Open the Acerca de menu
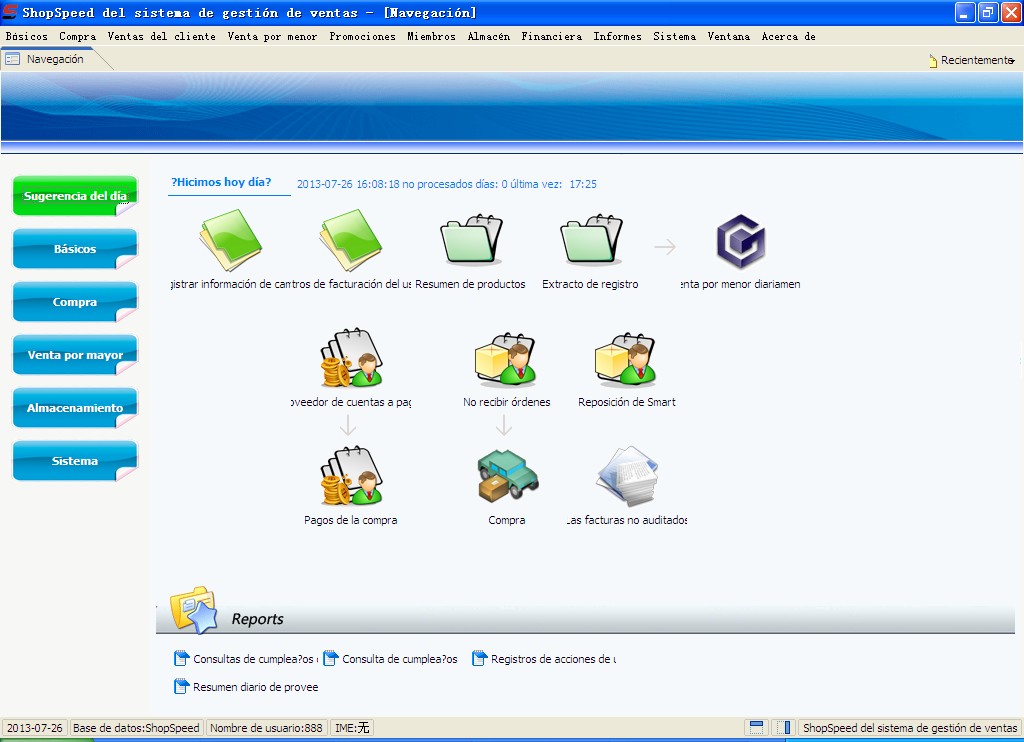 coord(789,37)
